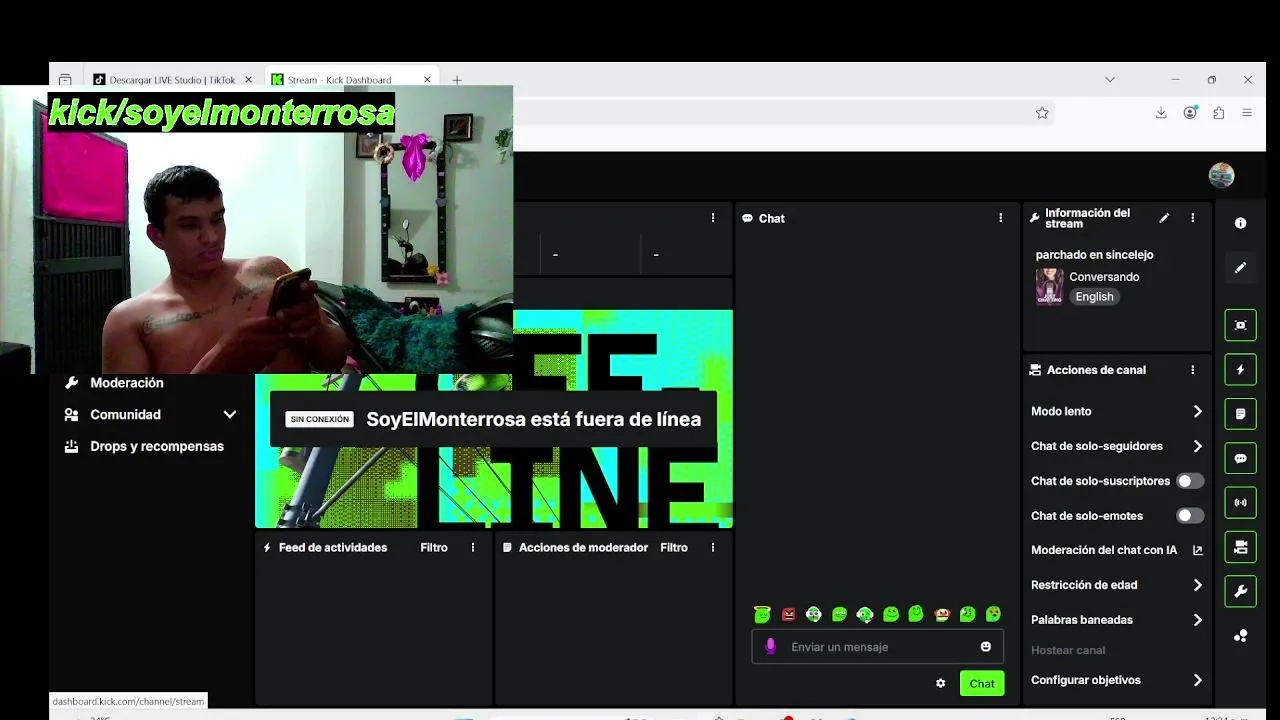Image resolution: width=1280 pixels, height=720 pixels.
Task: Expand Chat de solo-seguidores options
Action: [x=1198, y=446]
